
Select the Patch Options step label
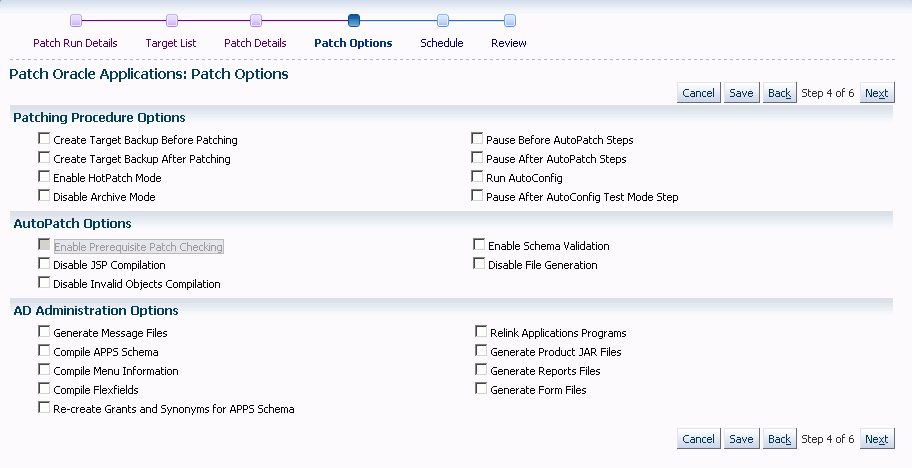tap(353, 43)
